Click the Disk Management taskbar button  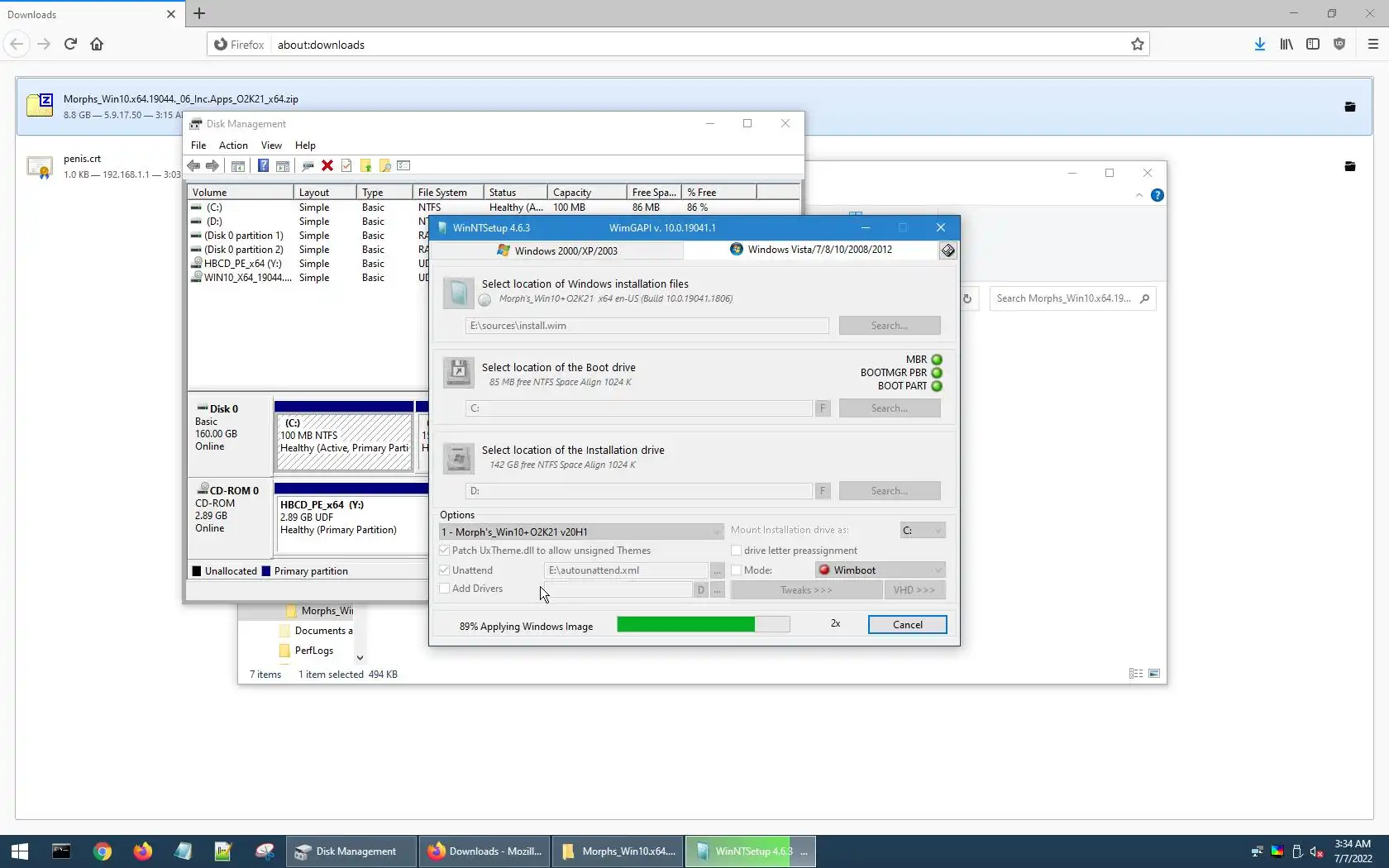click(351, 851)
